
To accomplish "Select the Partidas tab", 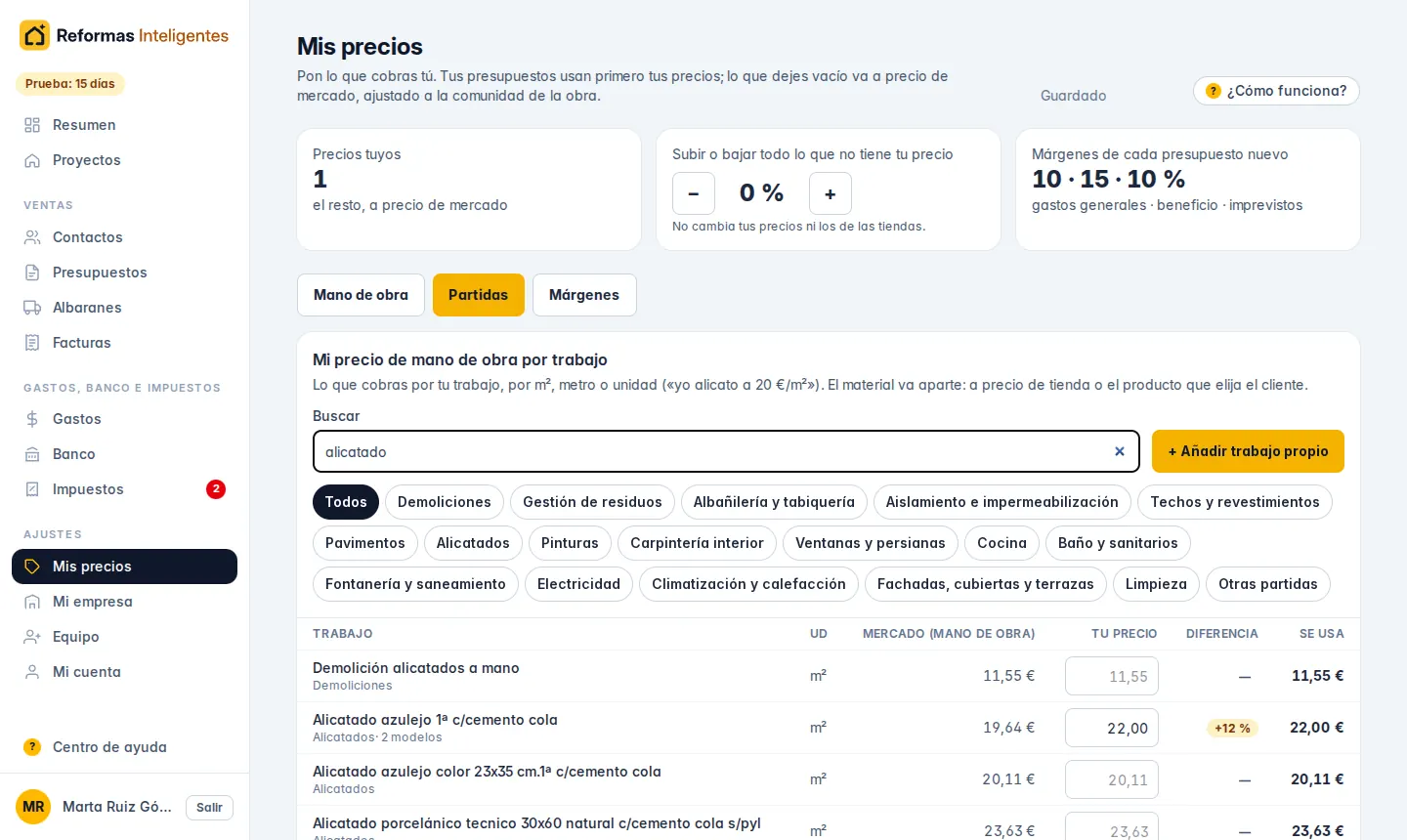I will 479,295.
